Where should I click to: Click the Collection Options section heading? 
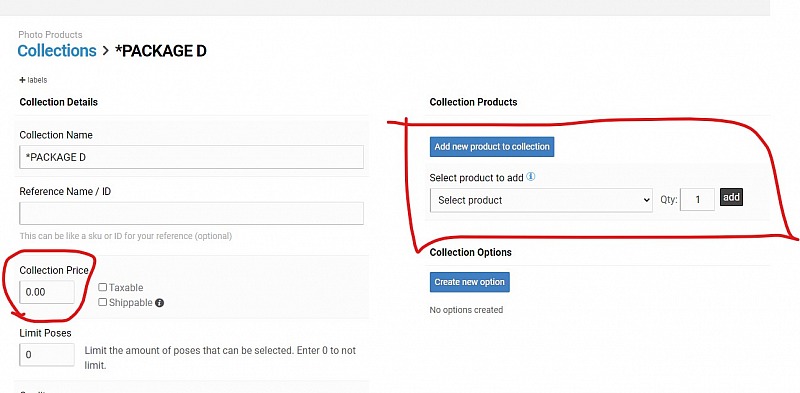[470, 252]
